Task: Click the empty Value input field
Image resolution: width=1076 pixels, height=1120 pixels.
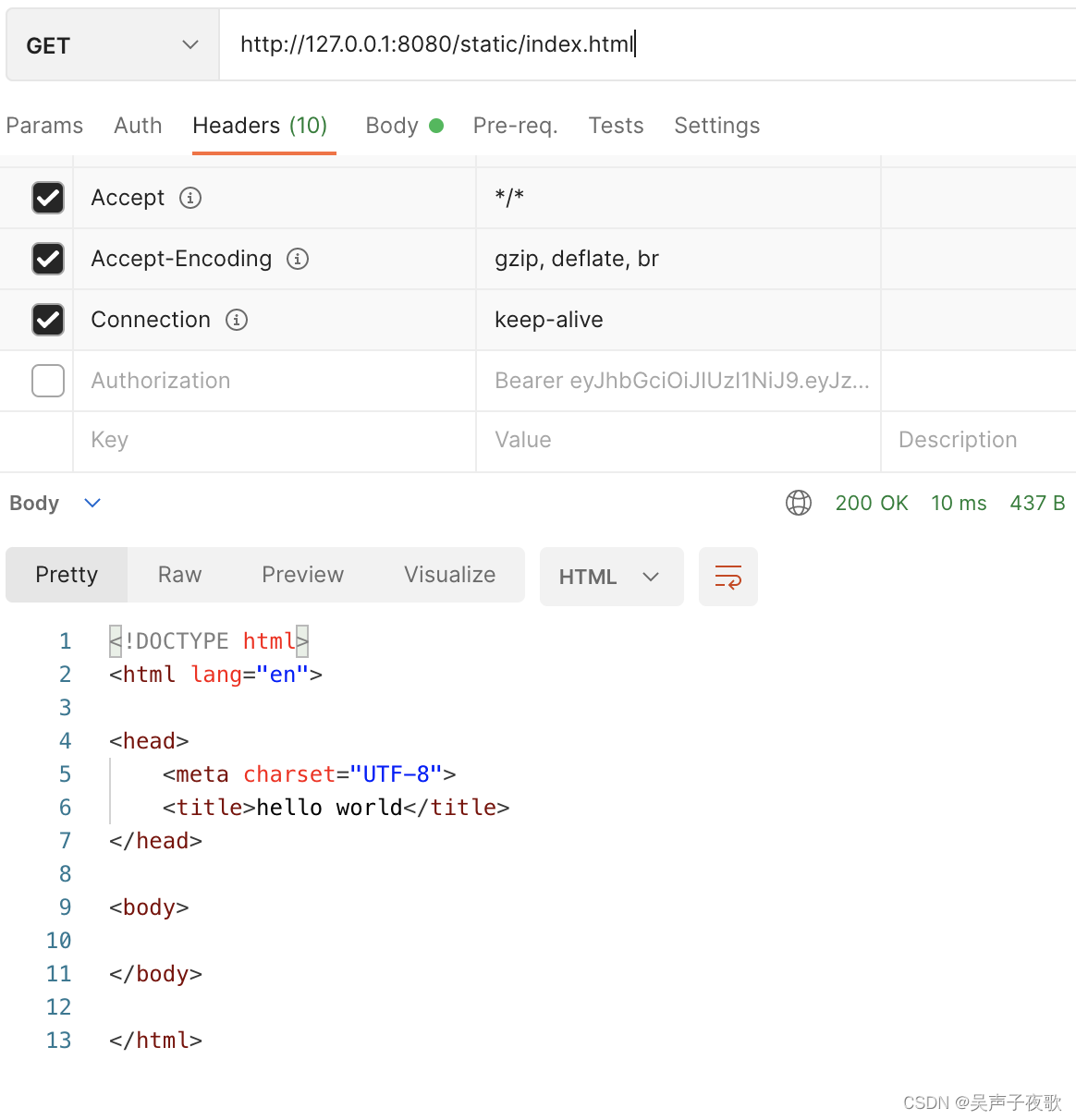Action: click(679, 441)
